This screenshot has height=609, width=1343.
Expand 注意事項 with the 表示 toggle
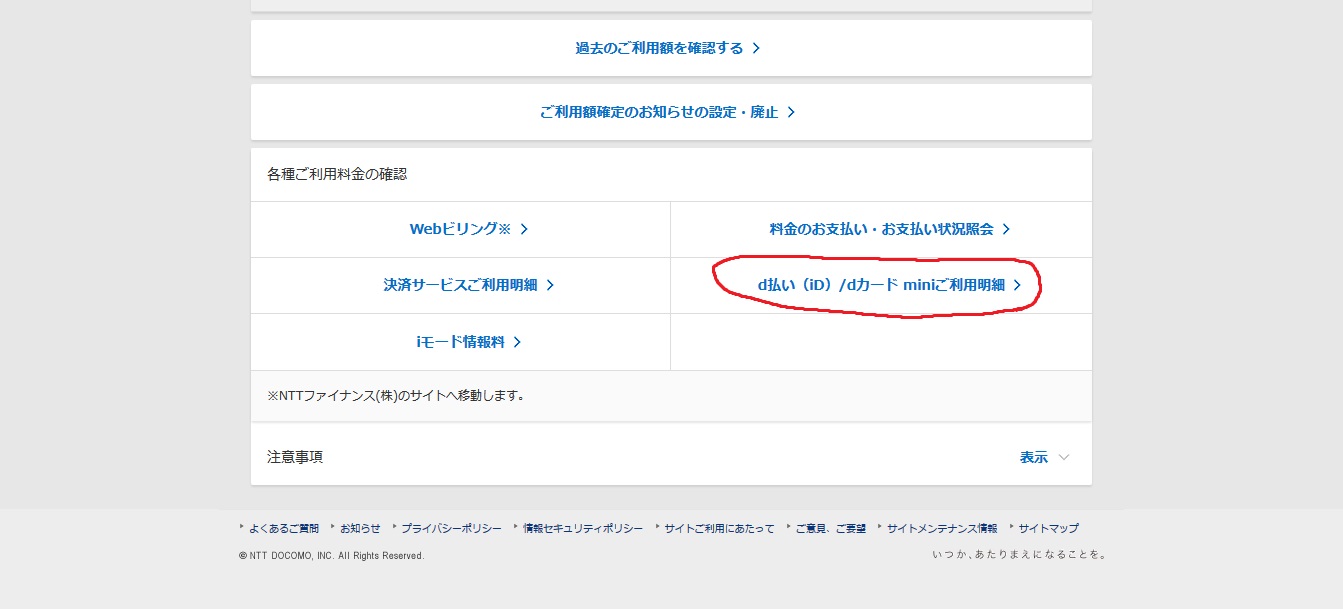(1044, 457)
